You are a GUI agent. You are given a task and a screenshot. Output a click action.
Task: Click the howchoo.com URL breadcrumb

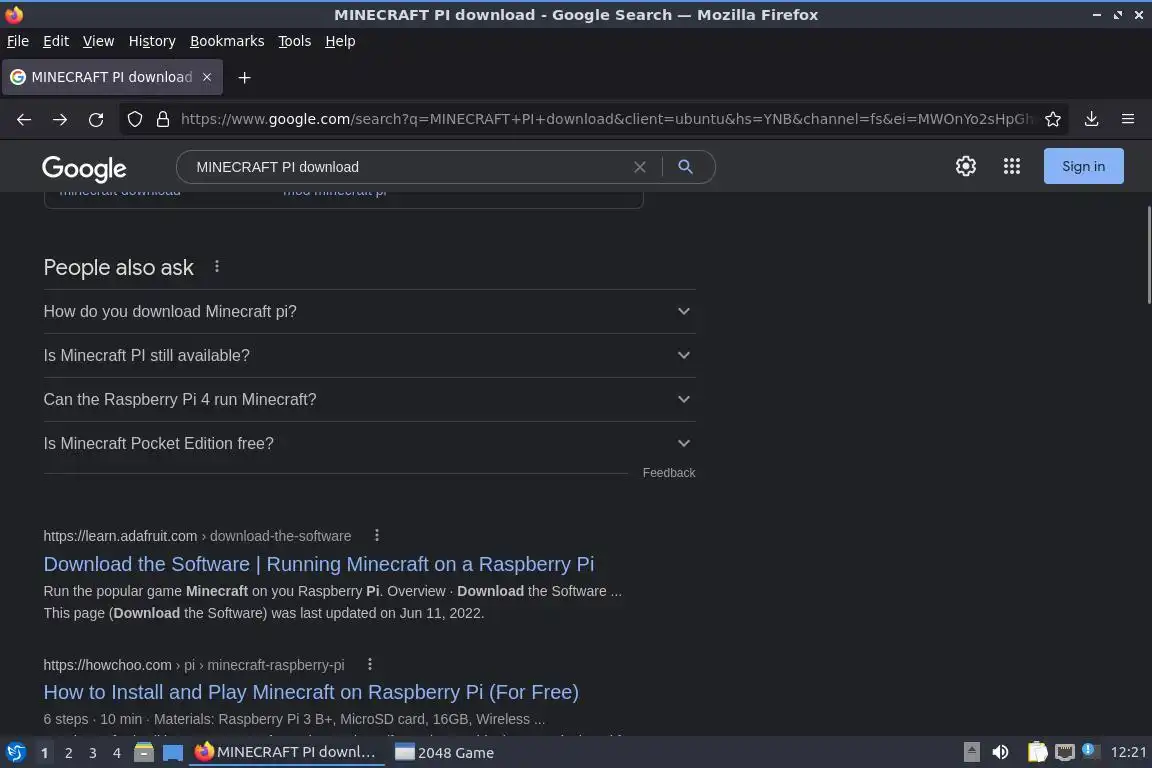coord(194,665)
